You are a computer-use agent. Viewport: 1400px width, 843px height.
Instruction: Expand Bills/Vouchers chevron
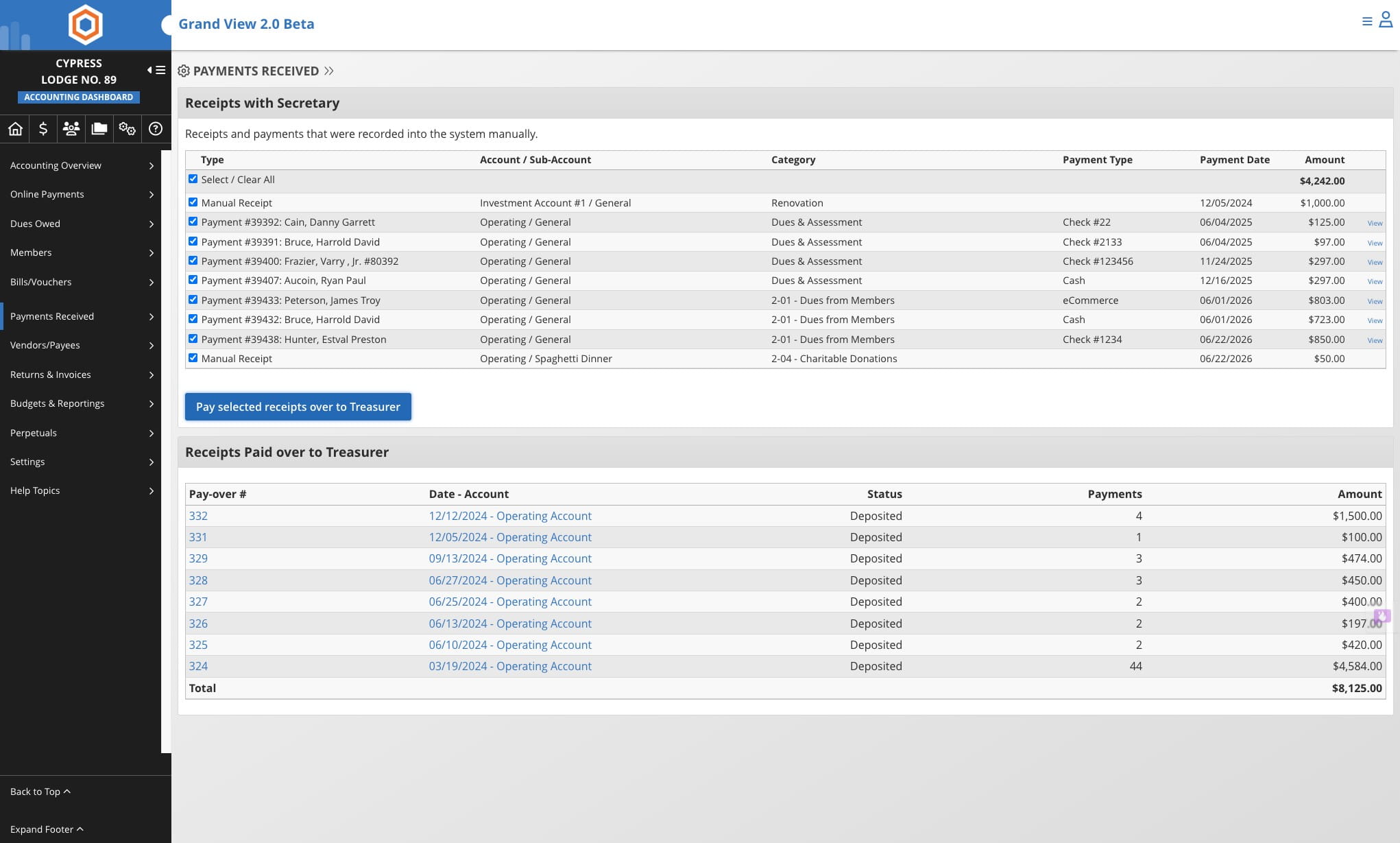point(152,282)
